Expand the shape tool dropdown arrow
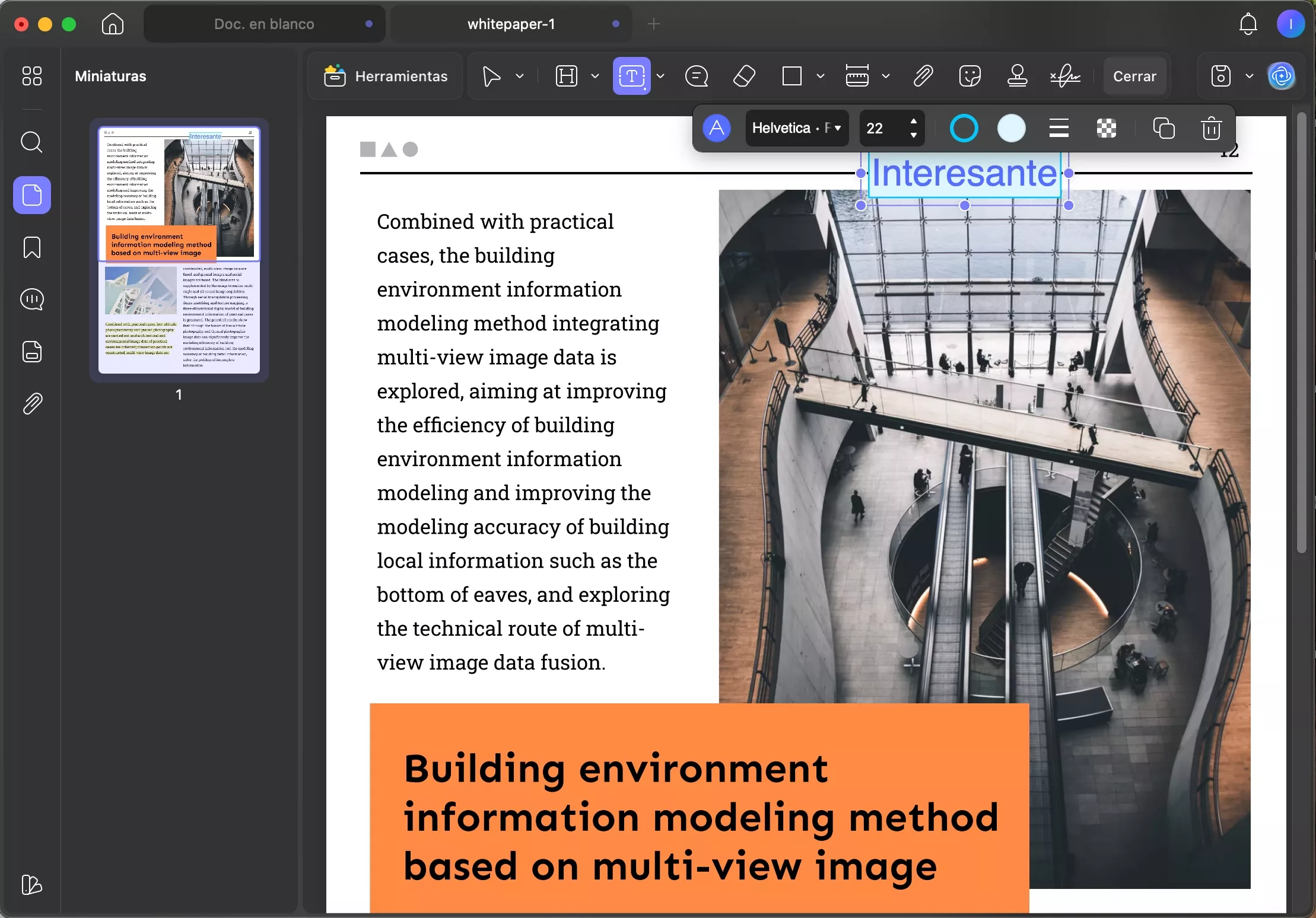The width and height of the screenshot is (1316, 918). (x=821, y=76)
